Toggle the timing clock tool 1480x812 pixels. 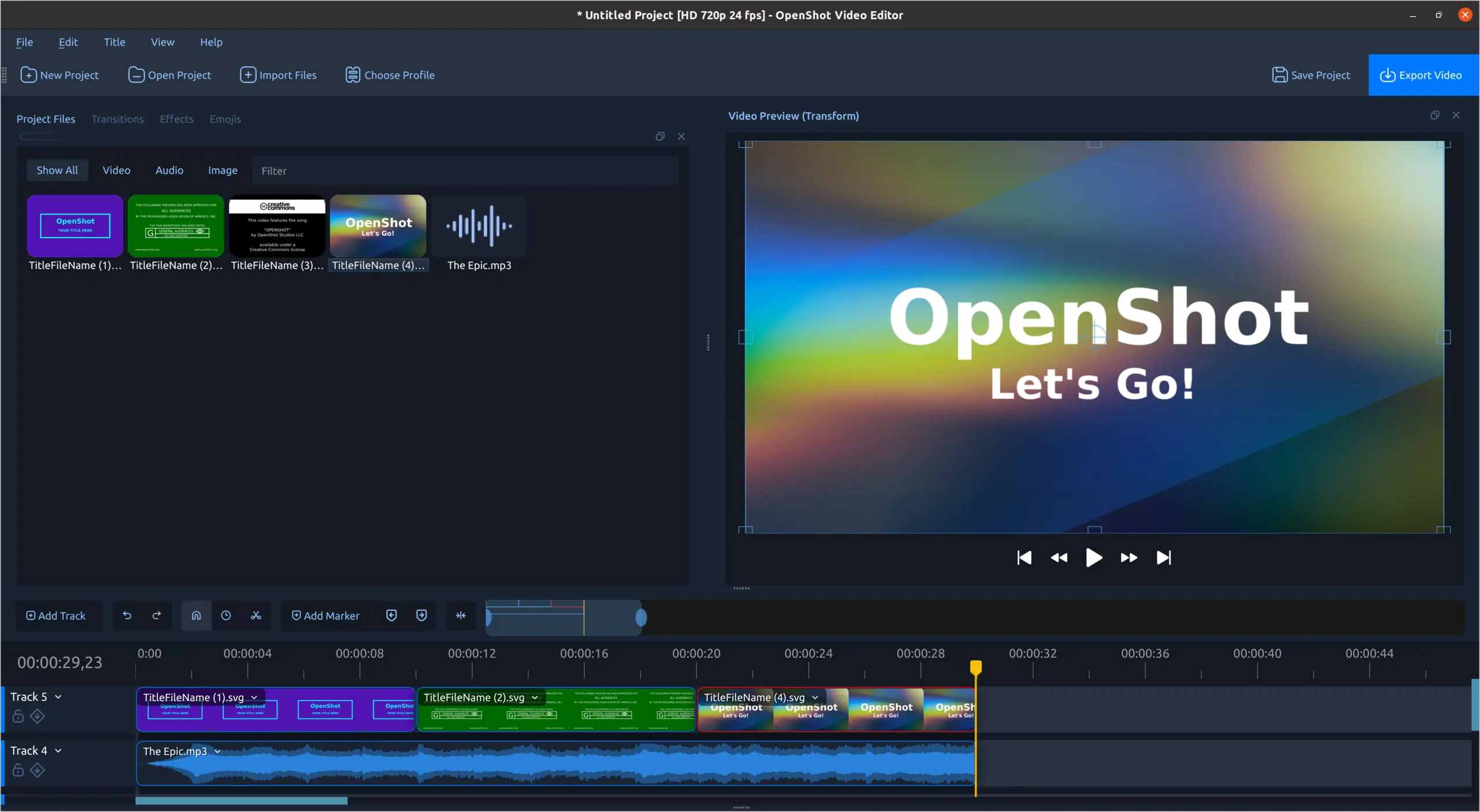point(226,616)
